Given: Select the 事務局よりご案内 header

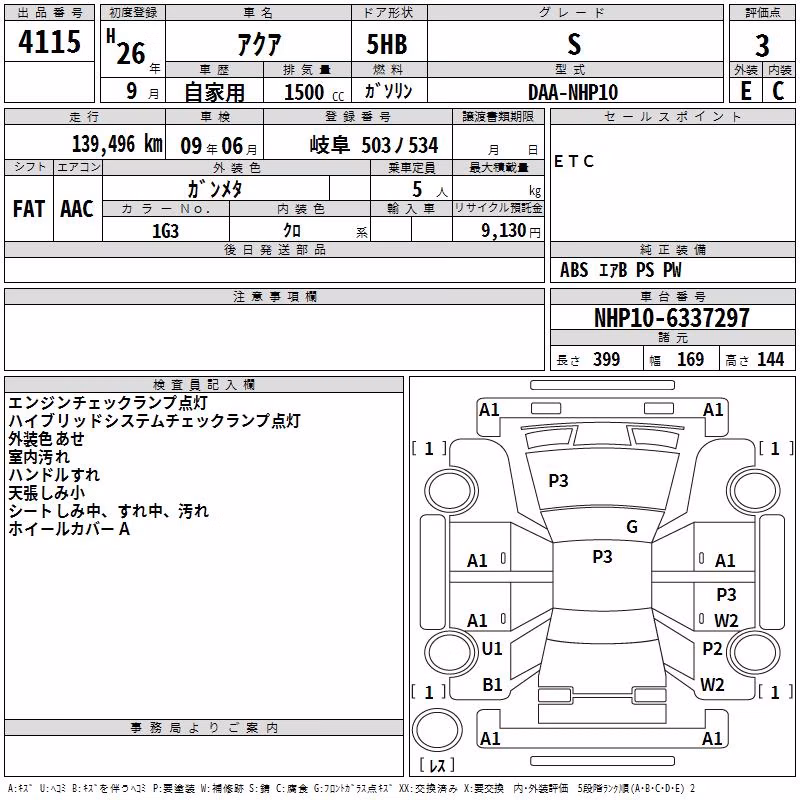Looking at the screenshot, I should (x=204, y=728).
